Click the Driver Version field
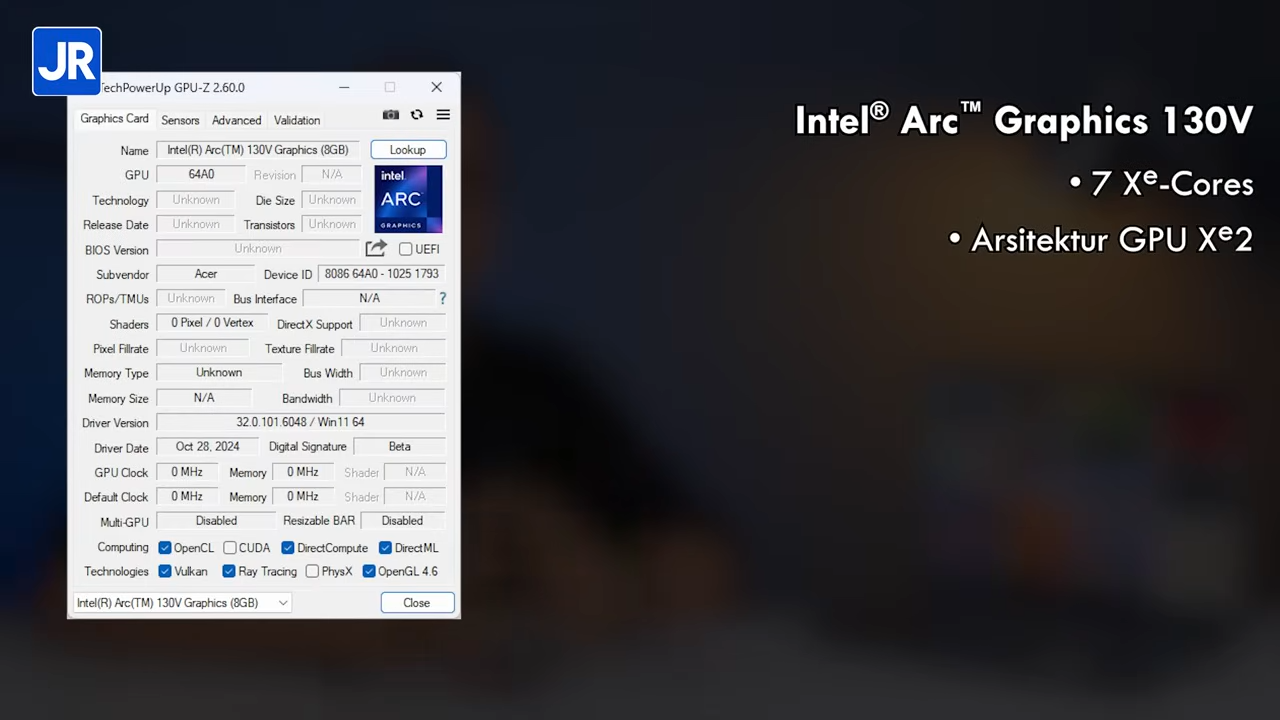Viewport: 1280px width, 720px height. 300,423
